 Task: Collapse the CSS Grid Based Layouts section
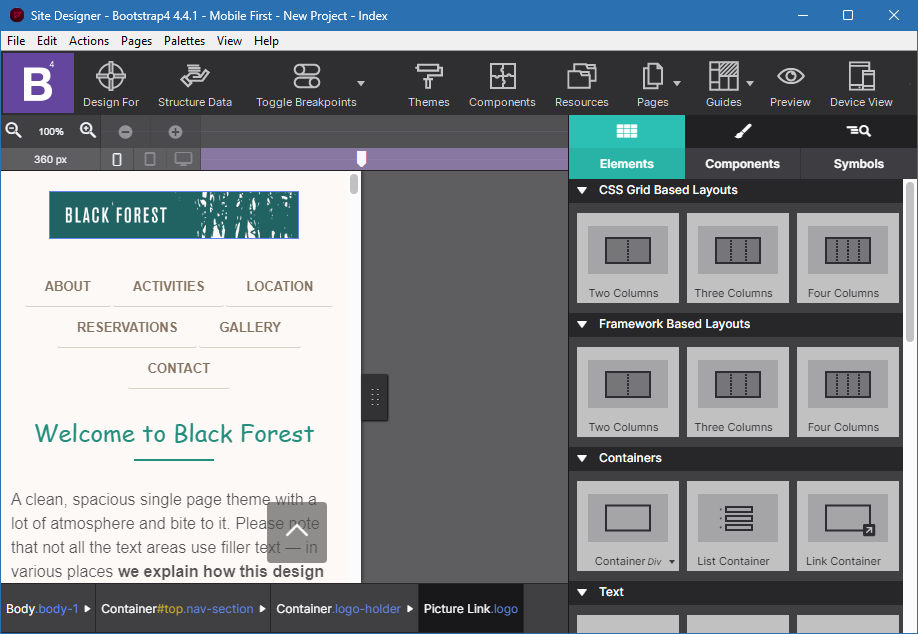(582, 190)
